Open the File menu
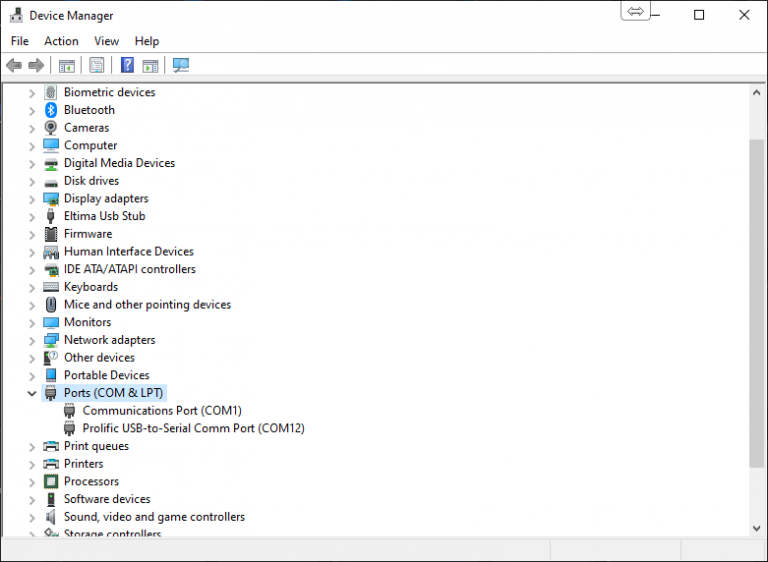This screenshot has width=768, height=562. point(20,41)
